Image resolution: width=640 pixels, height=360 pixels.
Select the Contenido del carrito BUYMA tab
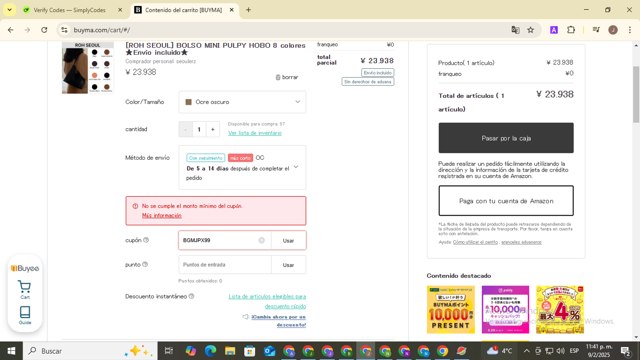(x=184, y=10)
